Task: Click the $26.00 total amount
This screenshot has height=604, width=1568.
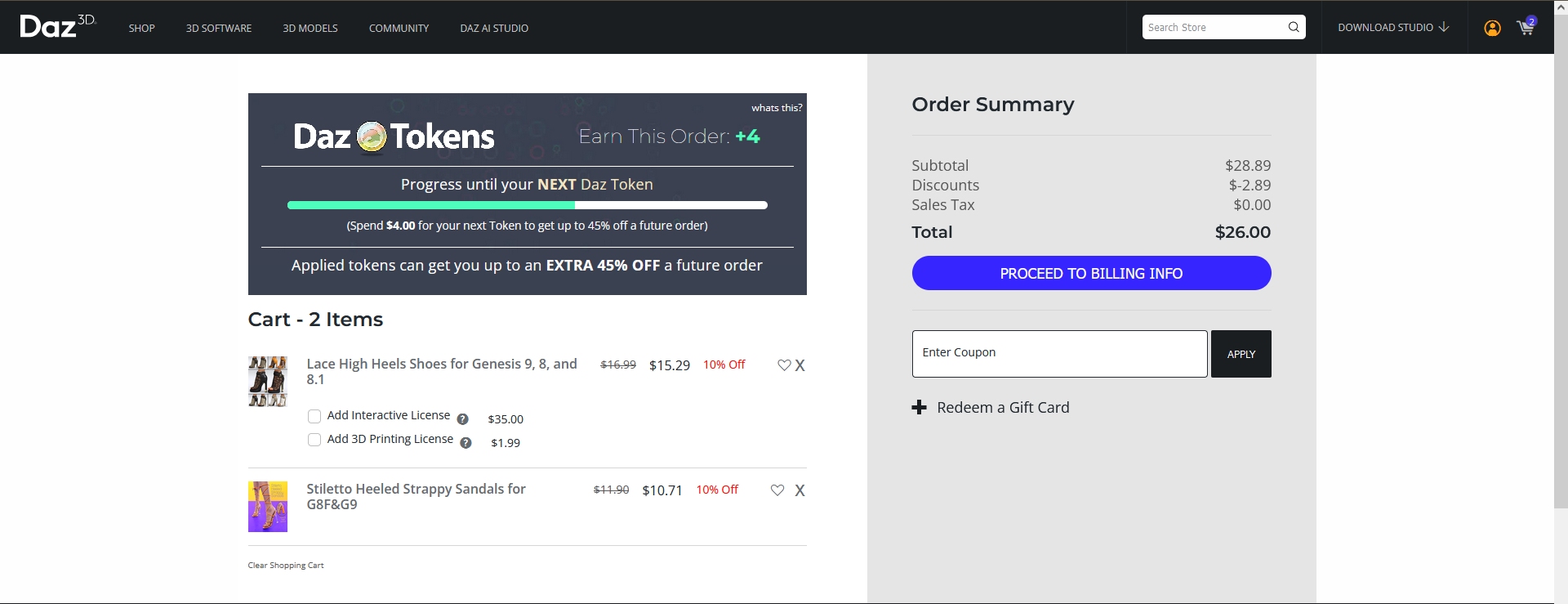Action: pyautogui.click(x=1243, y=232)
